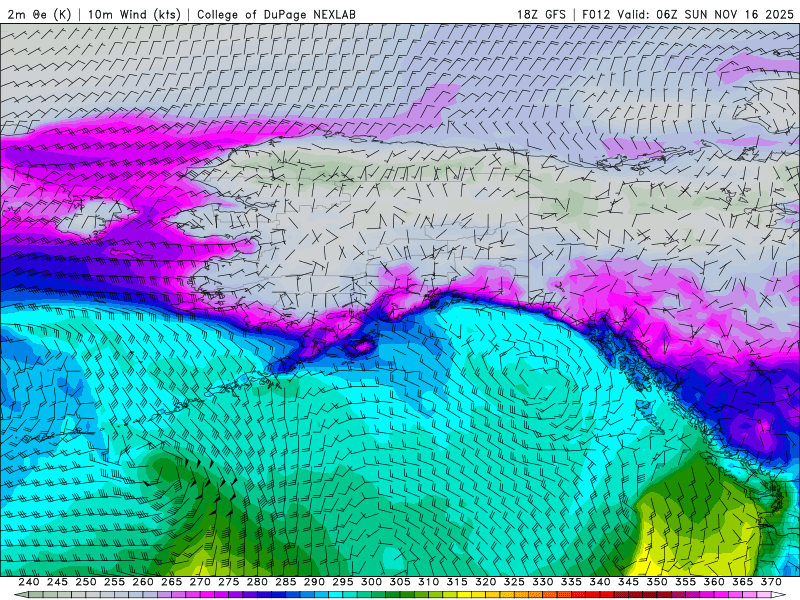Select the 250 color scale label
Image resolution: width=800 pixels, height=600 pixels.
[x=86, y=582]
